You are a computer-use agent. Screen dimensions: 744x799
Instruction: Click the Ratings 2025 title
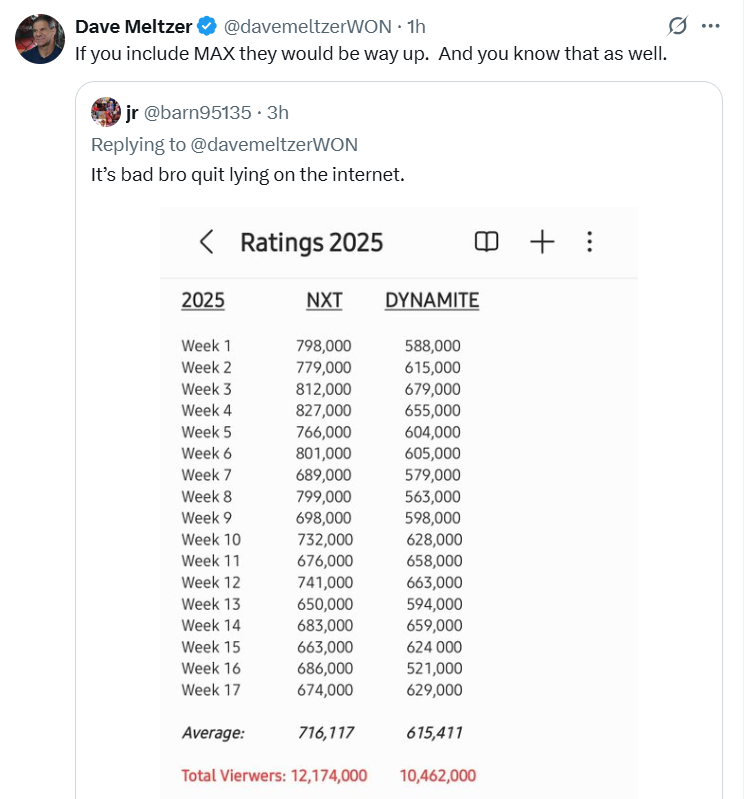tap(311, 243)
